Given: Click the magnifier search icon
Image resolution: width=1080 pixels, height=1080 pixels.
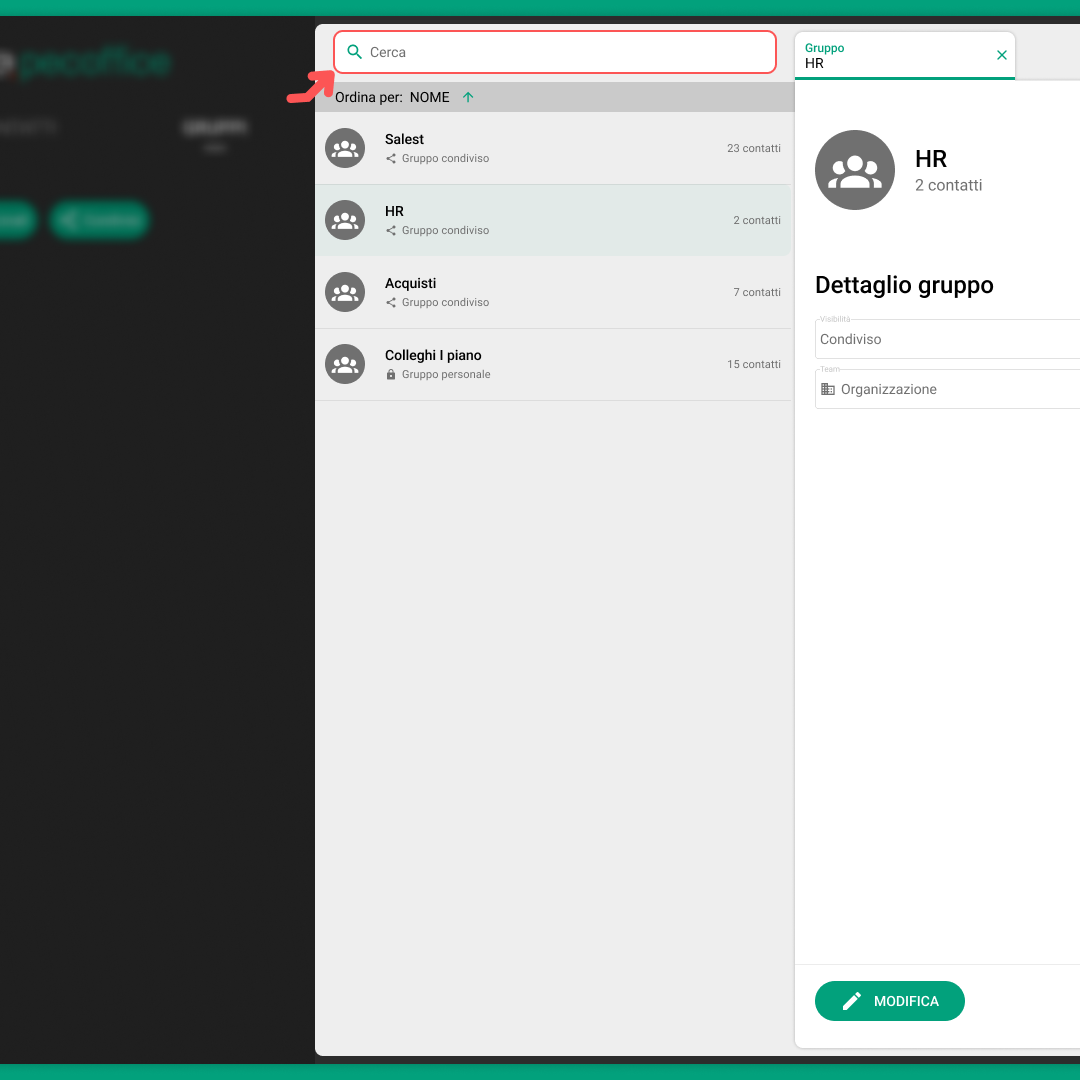Looking at the screenshot, I should point(354,52).
